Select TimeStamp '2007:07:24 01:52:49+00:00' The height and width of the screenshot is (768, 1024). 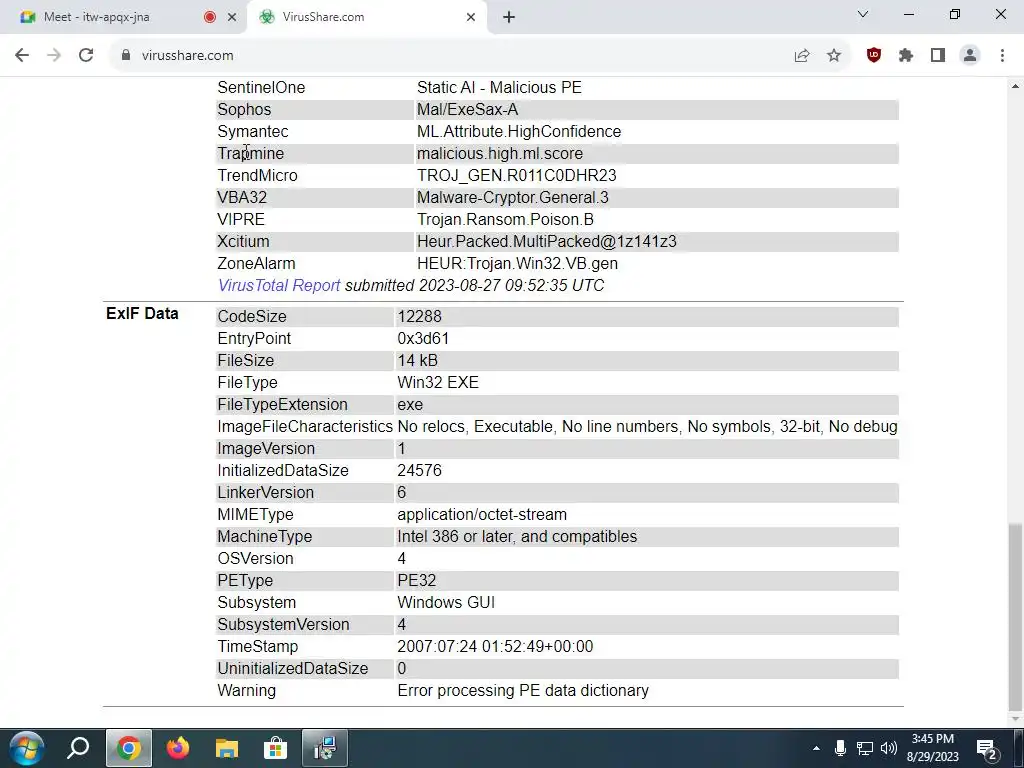point(495,647)
